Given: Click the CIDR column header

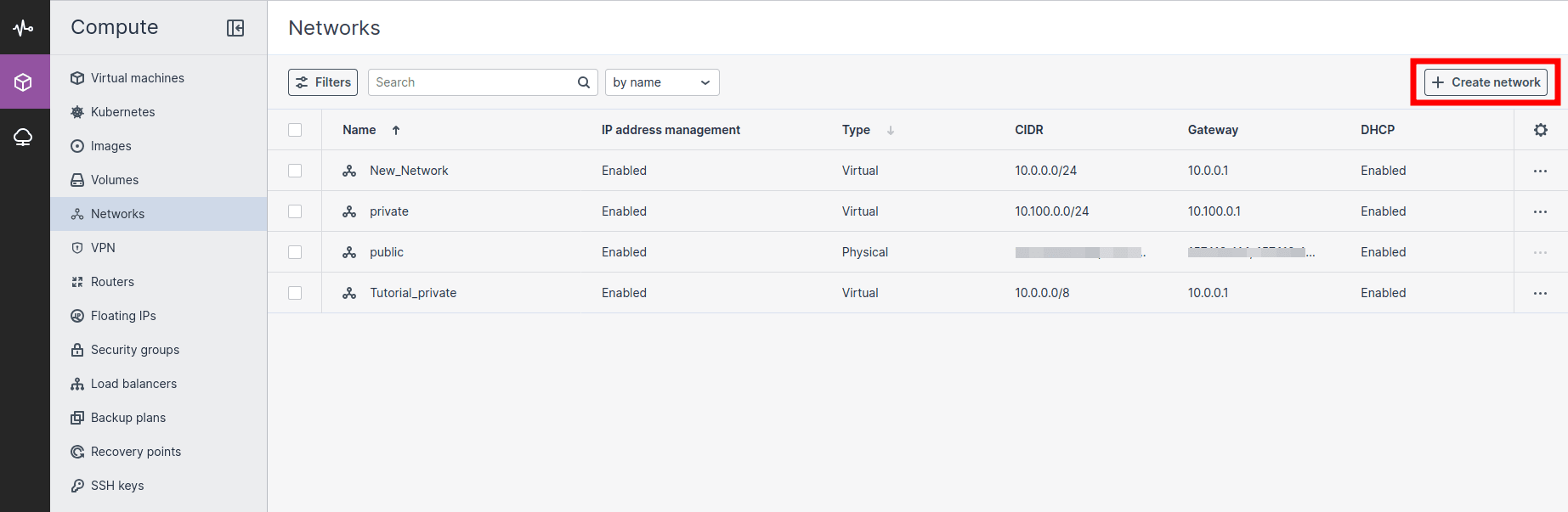Looking at the screenshot, I should pyautogui.click(x=1029, y=130).
